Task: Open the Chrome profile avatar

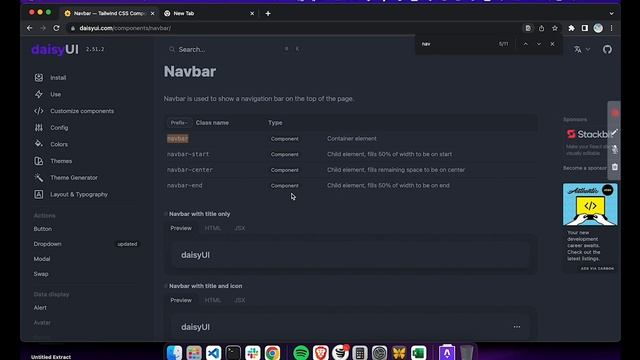Action: [x=598, y=28]
